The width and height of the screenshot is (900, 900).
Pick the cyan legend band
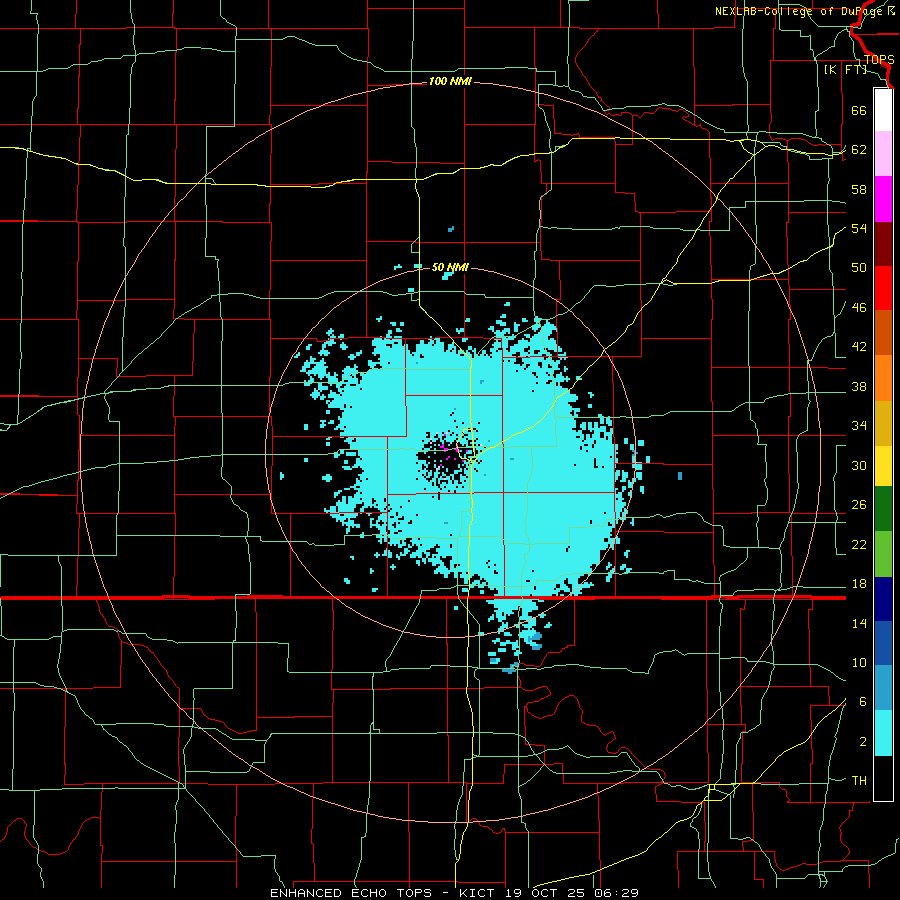tap(883, 733)
